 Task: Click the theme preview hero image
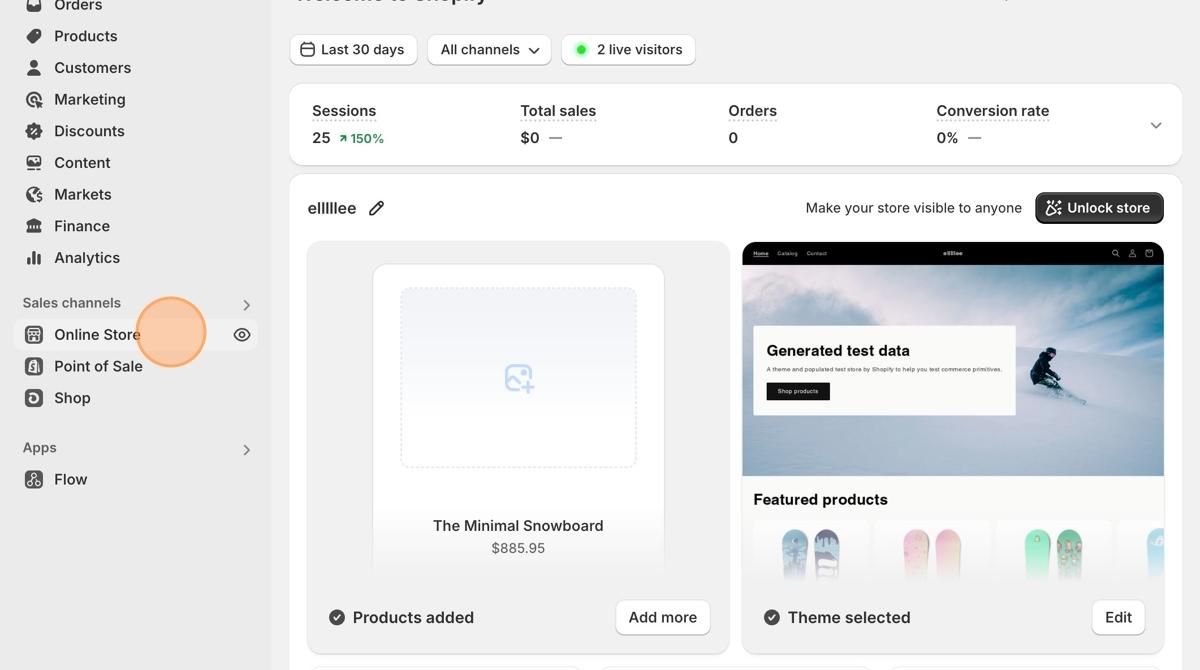tap(953, 370)
